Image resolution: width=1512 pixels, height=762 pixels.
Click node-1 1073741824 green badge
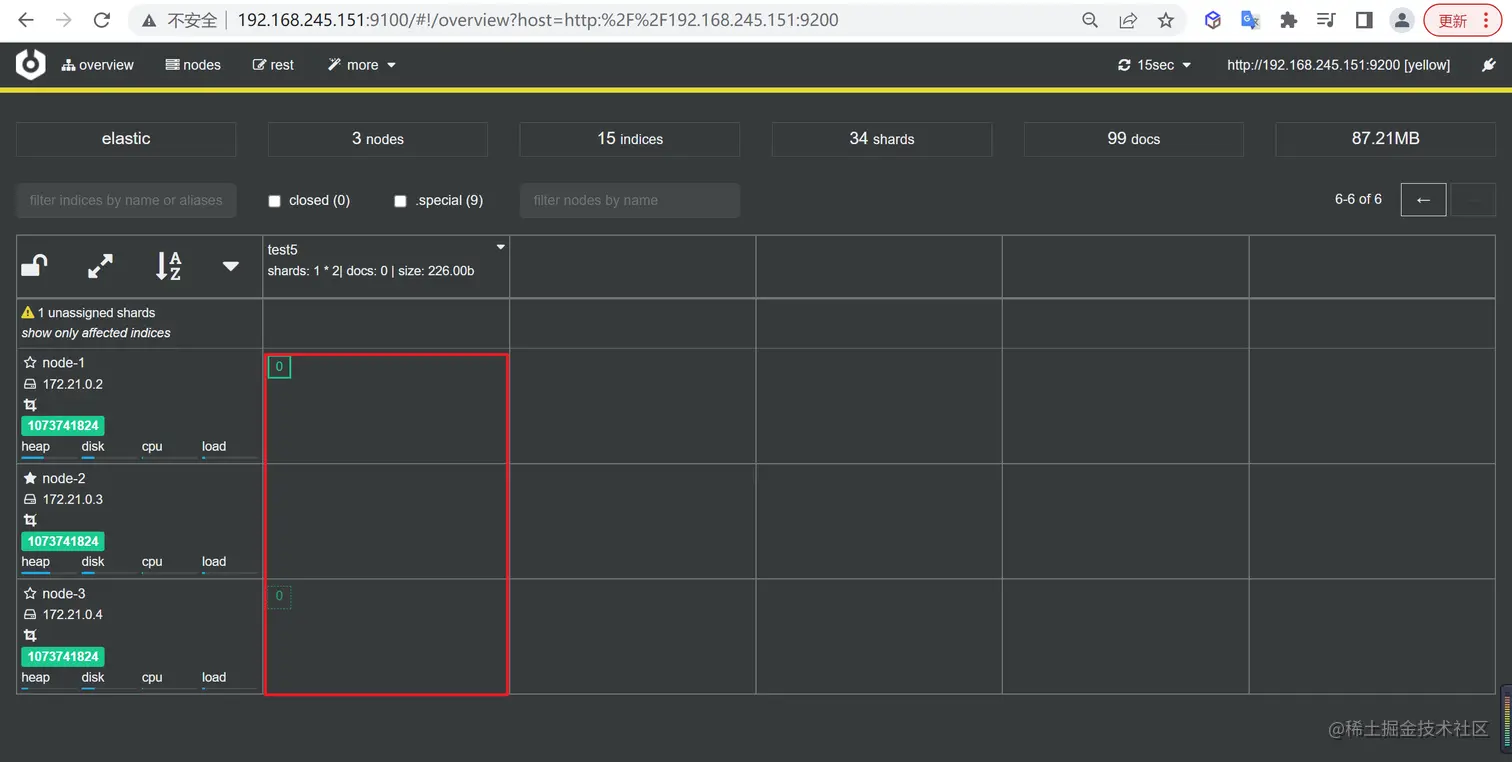tap(63, 426)
